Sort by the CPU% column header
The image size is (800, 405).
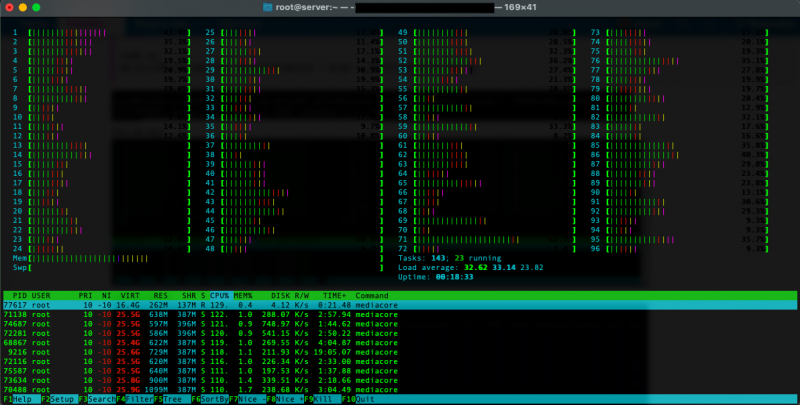point(219,296)
